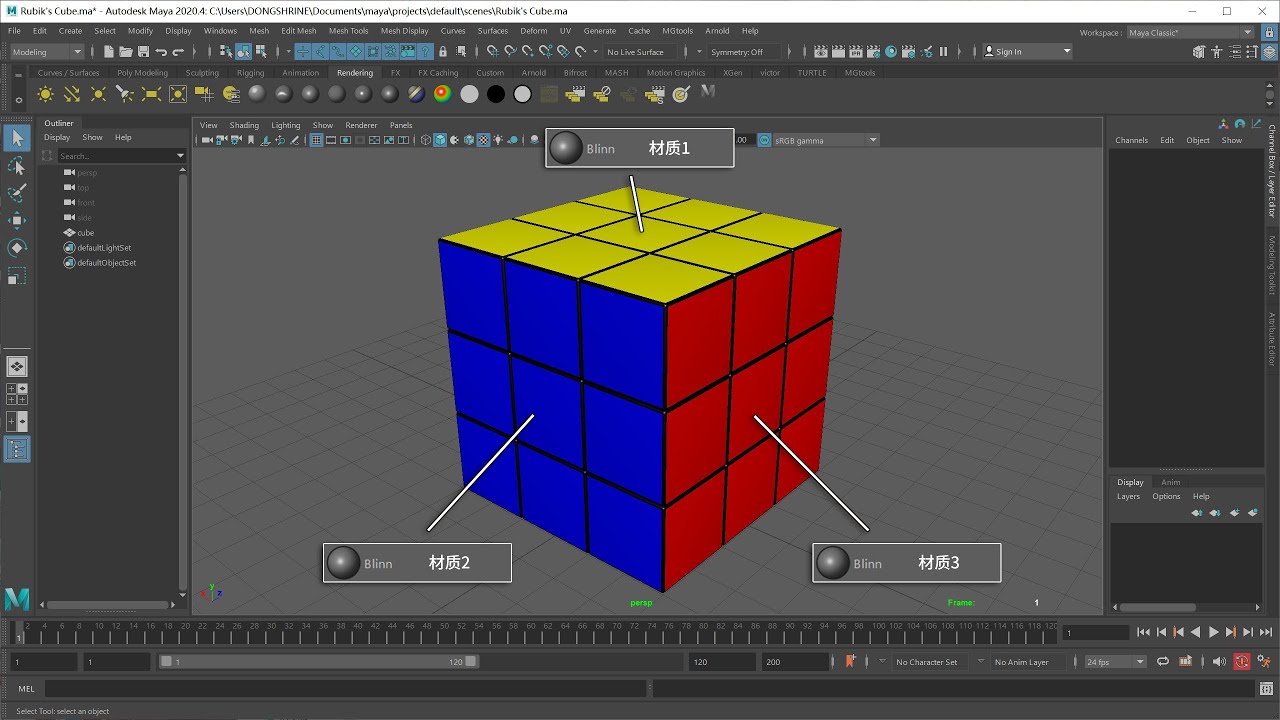
Task: Click Layers in the Layer Editor menu
Action: 1128,496
